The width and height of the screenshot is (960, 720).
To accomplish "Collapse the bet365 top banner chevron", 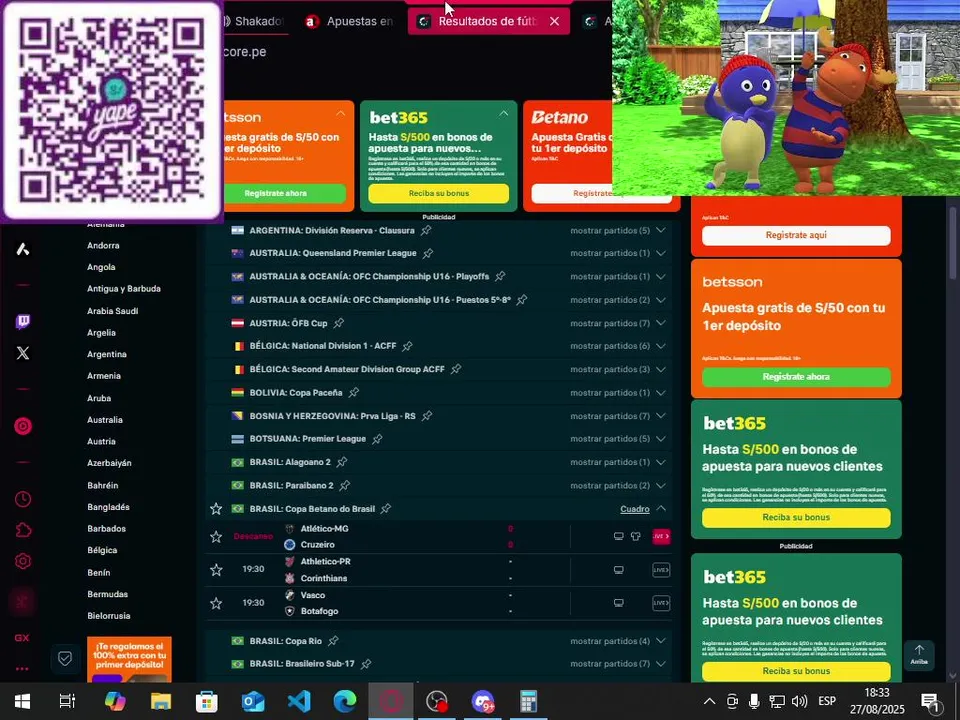I will coord(503,114).
